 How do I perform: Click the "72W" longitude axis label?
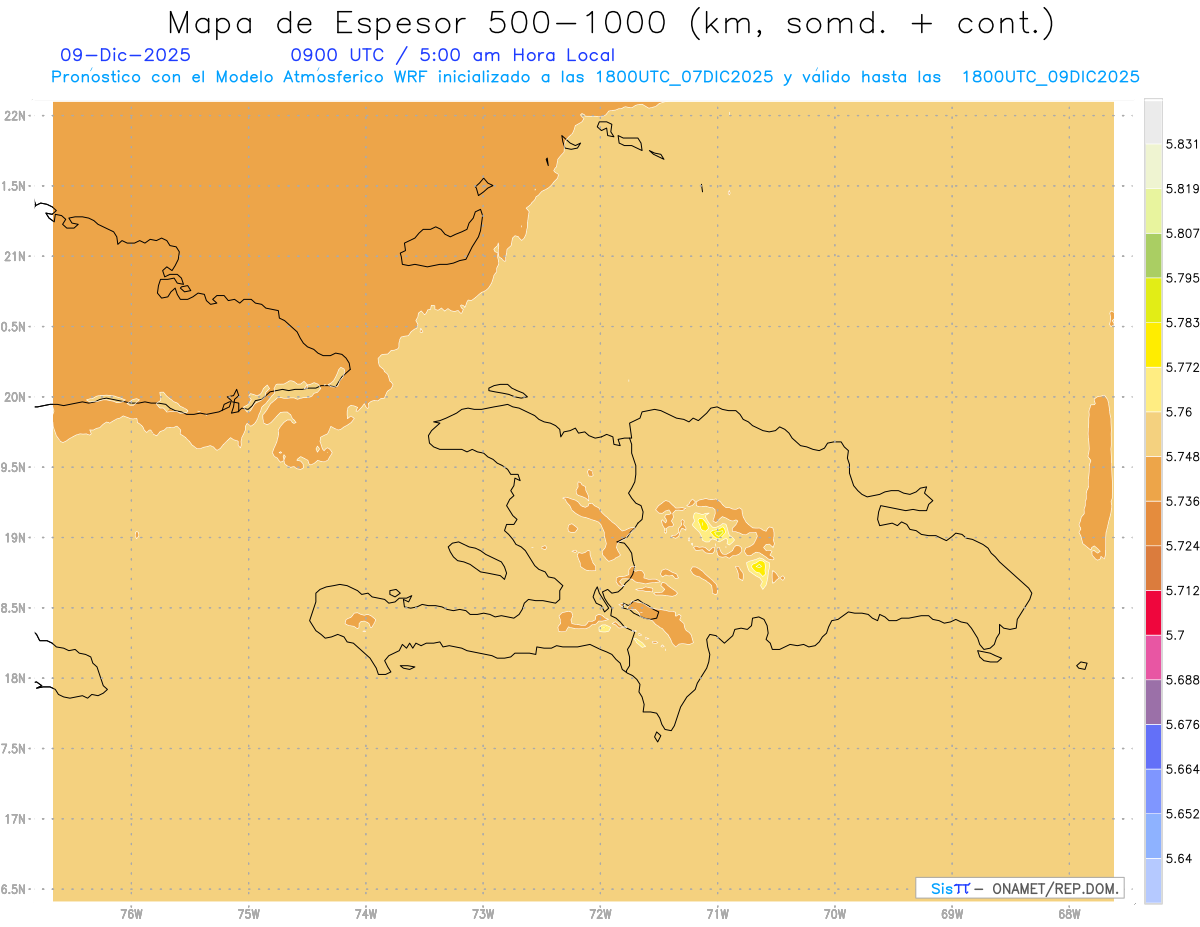(601, 914)
